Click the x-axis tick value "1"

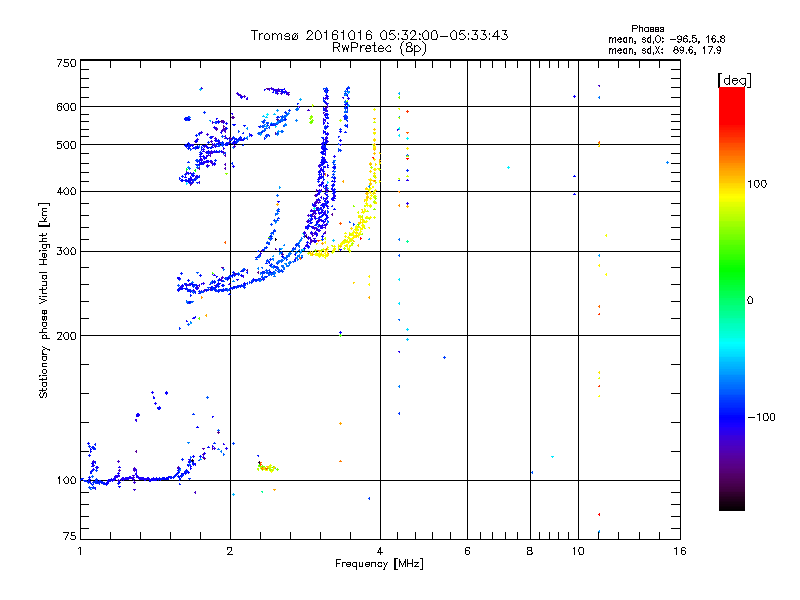coord(80,551)
